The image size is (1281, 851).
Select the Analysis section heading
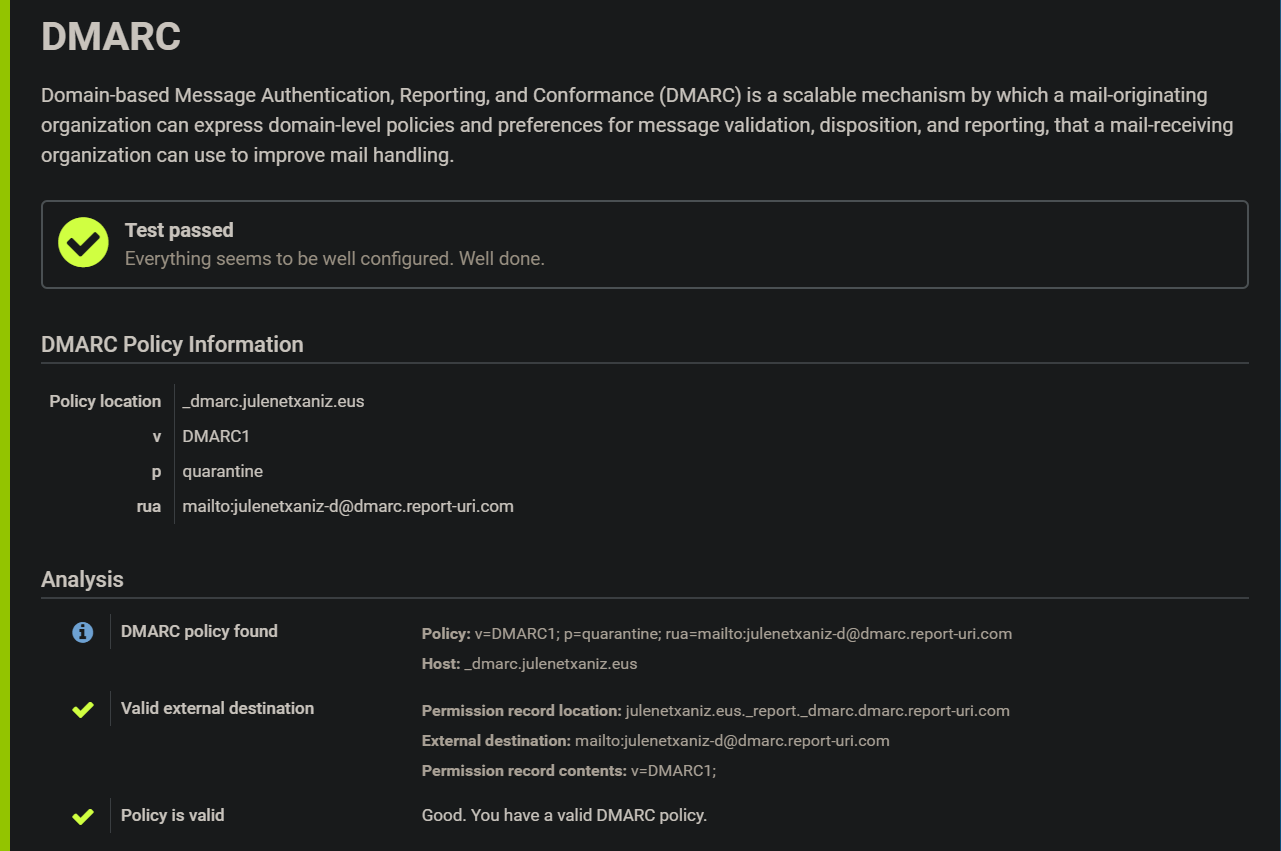click(x=82, y=580)
